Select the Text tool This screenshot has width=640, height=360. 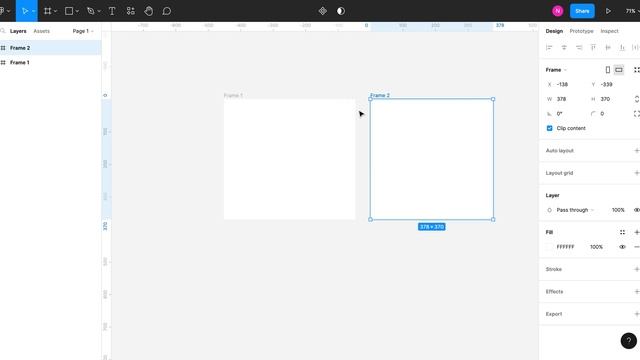pyautogui.click(x=112, y=11)
